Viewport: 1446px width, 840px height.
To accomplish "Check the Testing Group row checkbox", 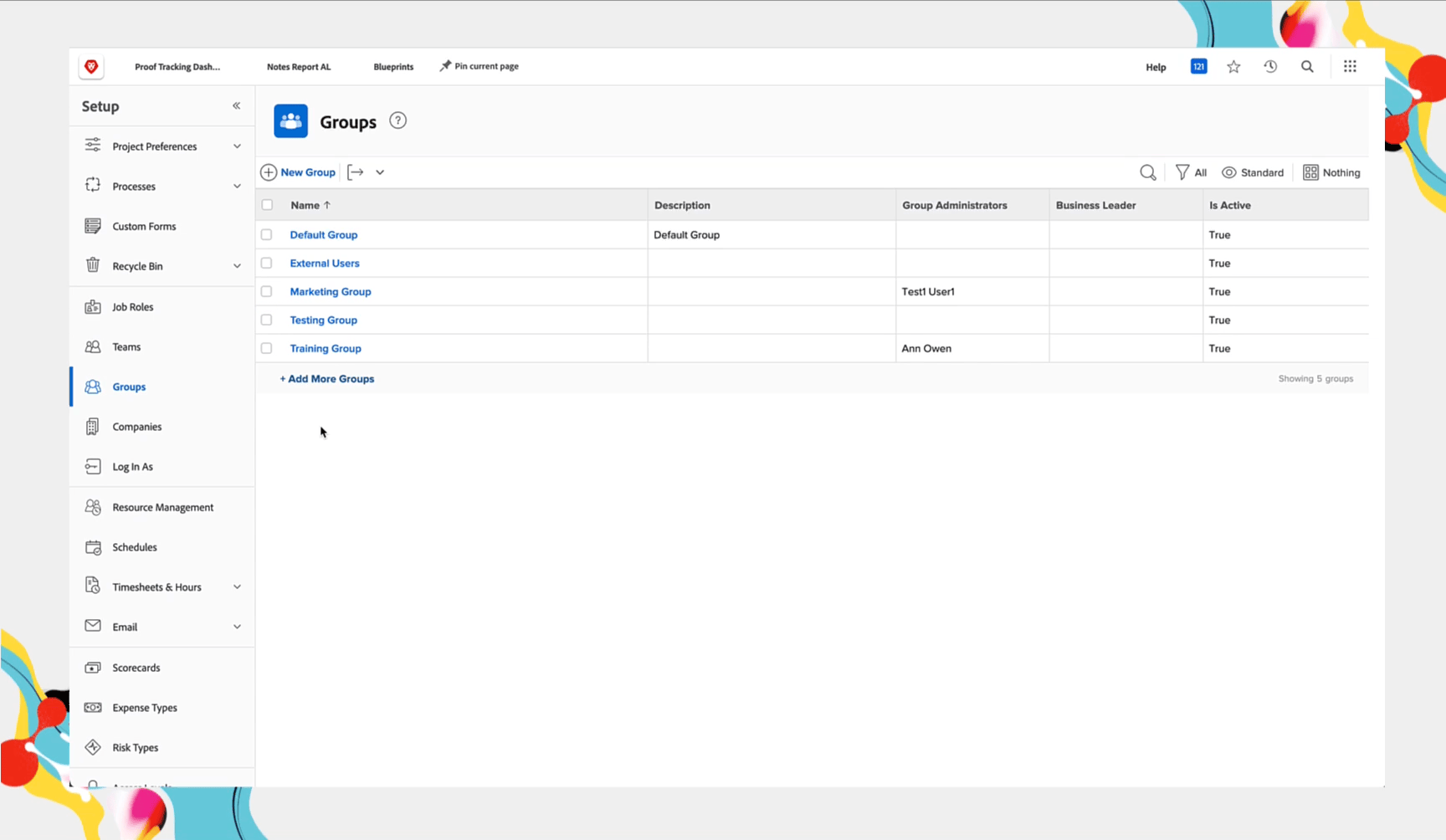I will pyautogui.click(x=267, y=320).
